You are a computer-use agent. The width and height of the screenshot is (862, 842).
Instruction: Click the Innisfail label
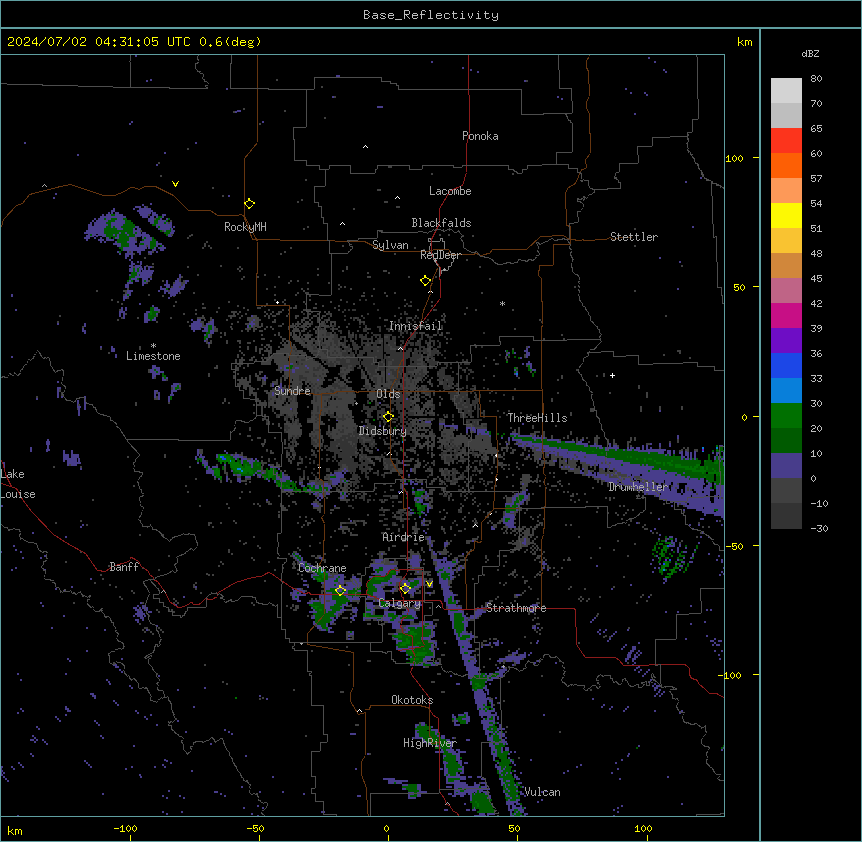(416, 326)
